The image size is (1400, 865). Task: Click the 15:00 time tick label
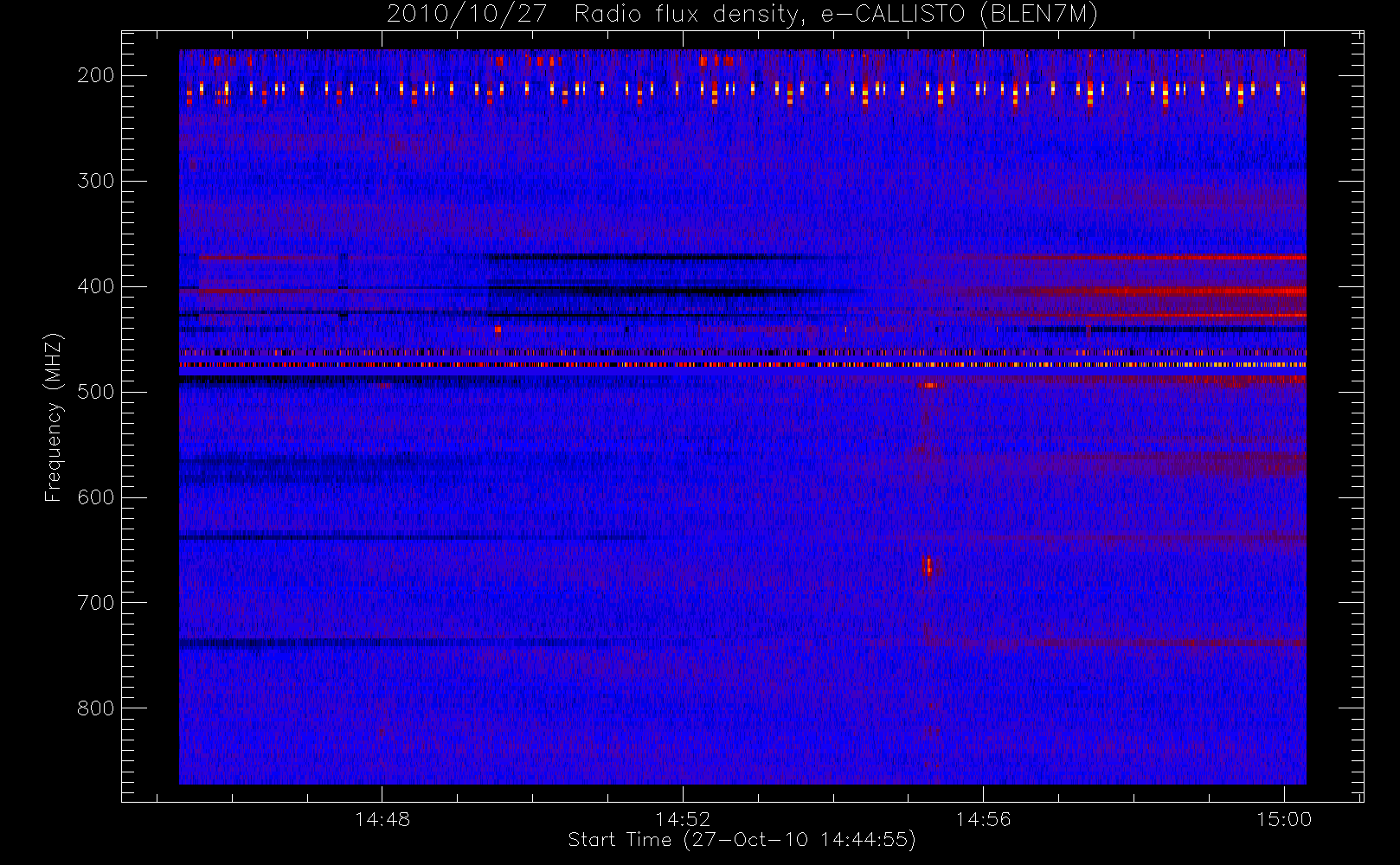click(x=1284, y=819)
